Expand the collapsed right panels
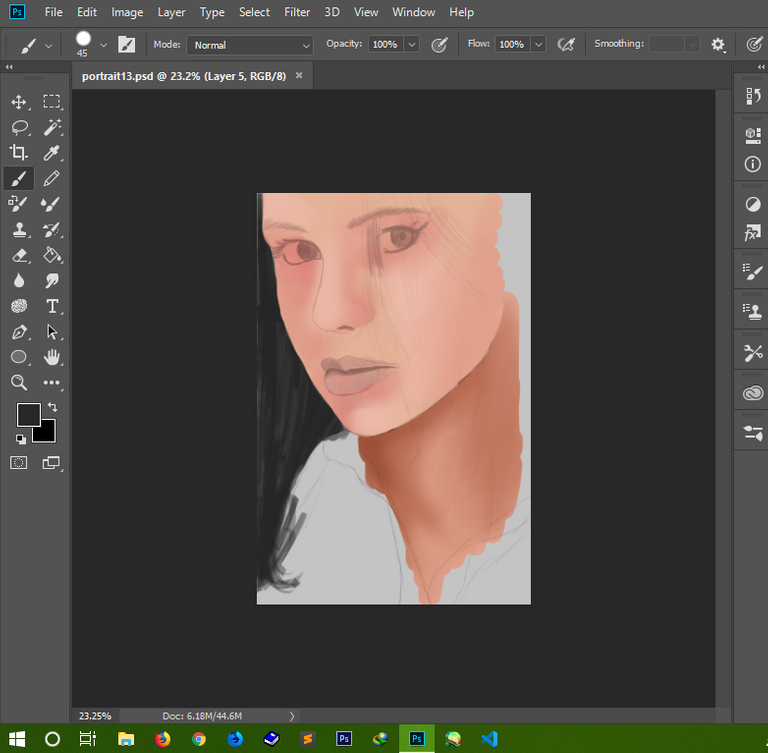This screenshot has height=753, width=768. (x=761, y=67)
